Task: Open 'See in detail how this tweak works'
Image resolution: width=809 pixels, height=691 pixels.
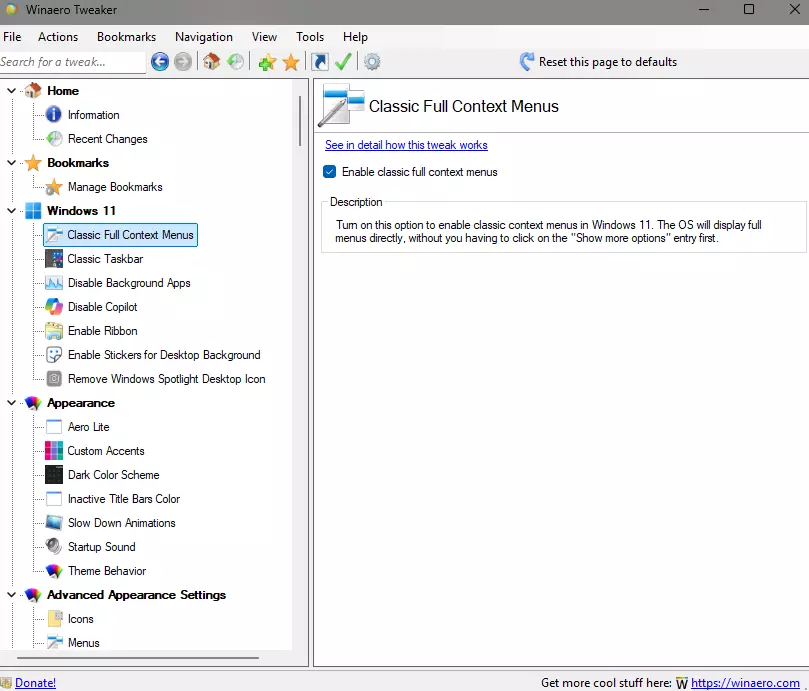Action: click(406, 145)
